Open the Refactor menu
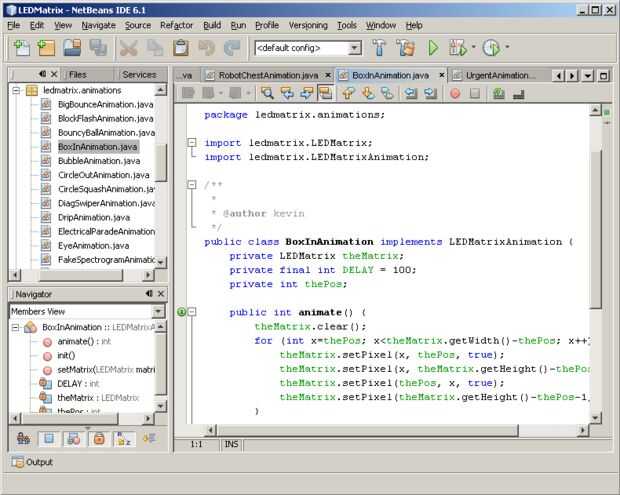Screen dimensions: 620x495 click(x=176, y=25)
